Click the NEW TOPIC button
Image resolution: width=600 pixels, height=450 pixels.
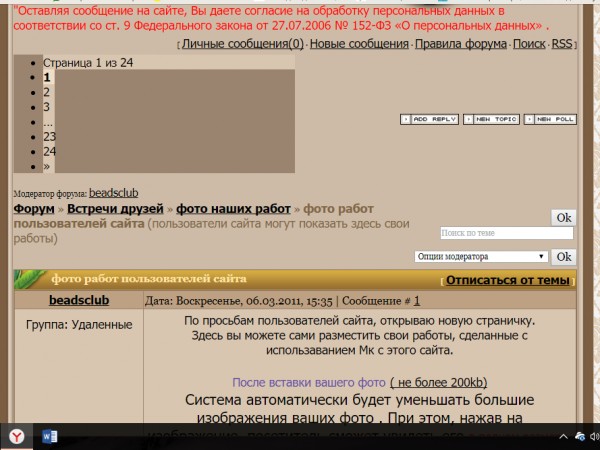(x=491, y=119)
